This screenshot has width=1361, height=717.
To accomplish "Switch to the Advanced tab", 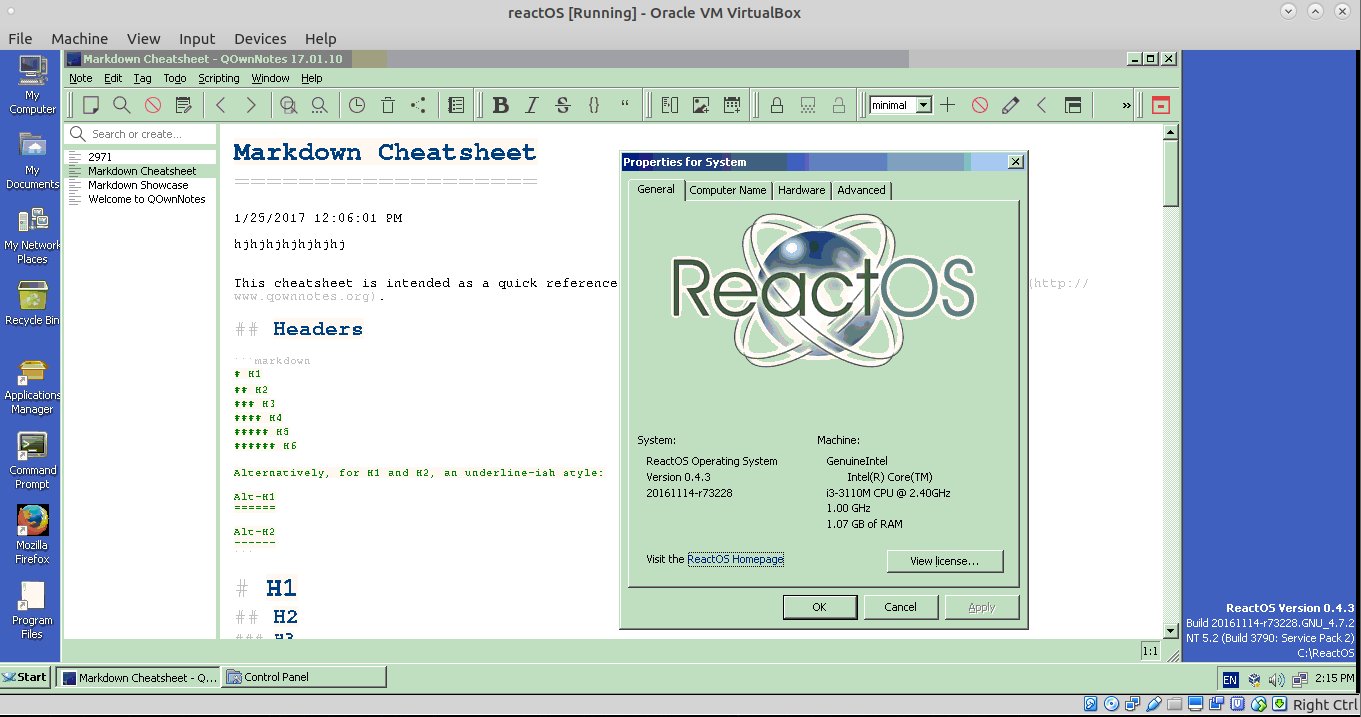I will click(x=861, y=190).
